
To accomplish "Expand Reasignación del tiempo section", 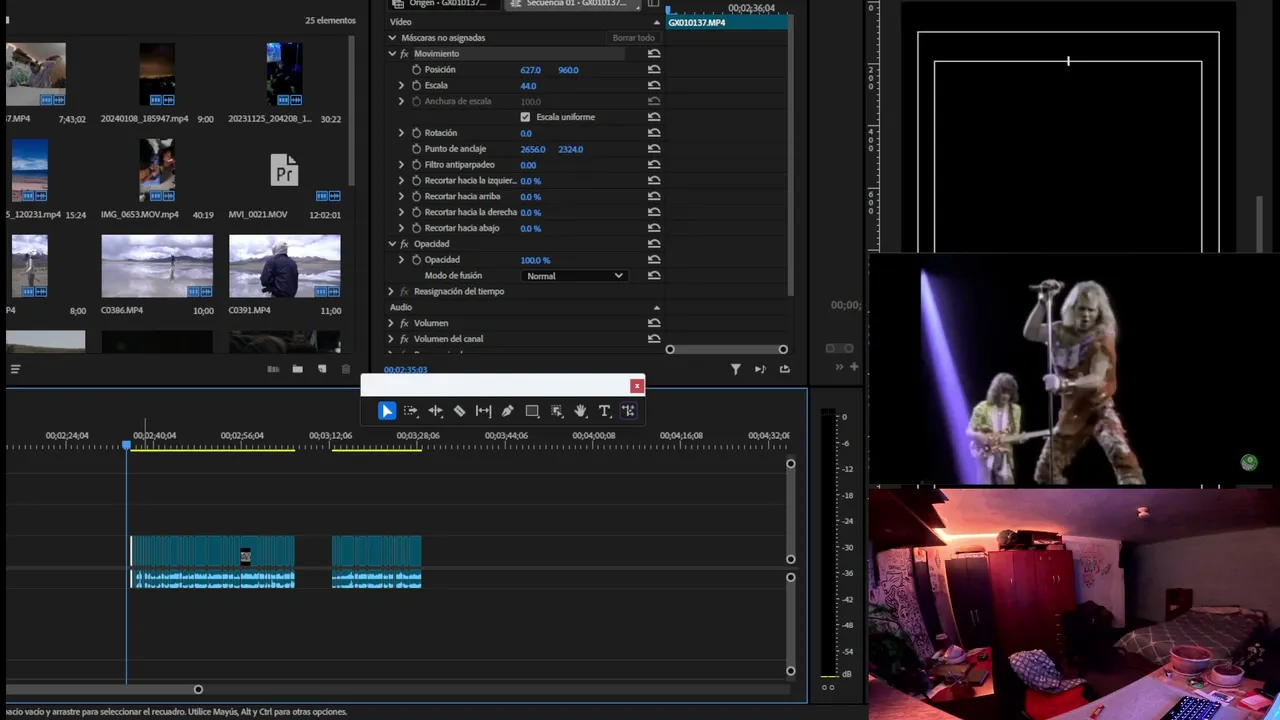I will click(391, 292).
